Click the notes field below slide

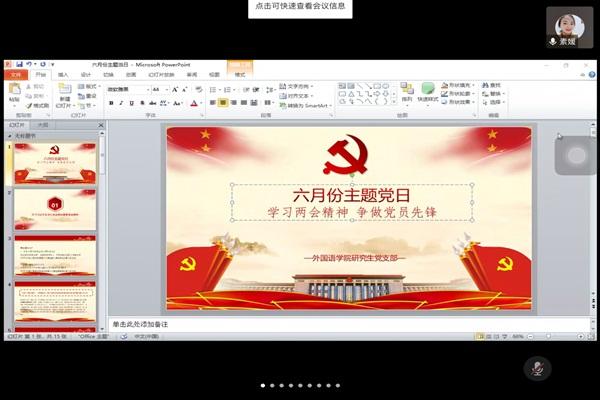(350, 324)
